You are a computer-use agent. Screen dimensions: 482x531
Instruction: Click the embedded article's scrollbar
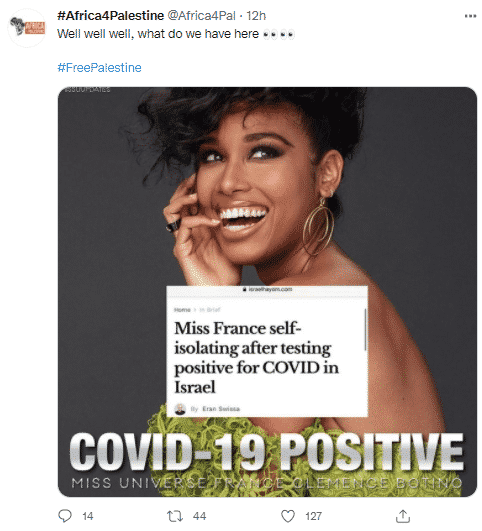point(365,330)
